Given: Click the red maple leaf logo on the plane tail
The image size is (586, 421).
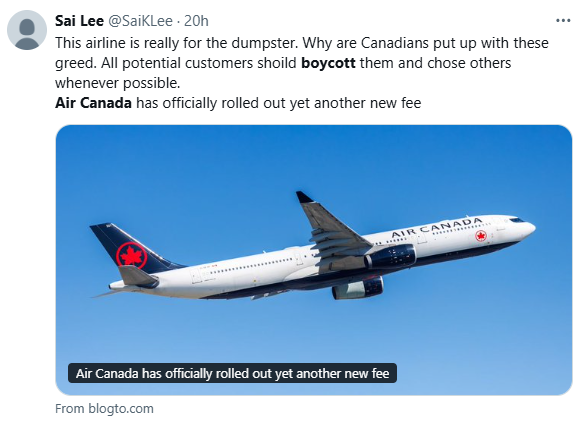Looking at the screenshot, I should [x=131, y=255].
